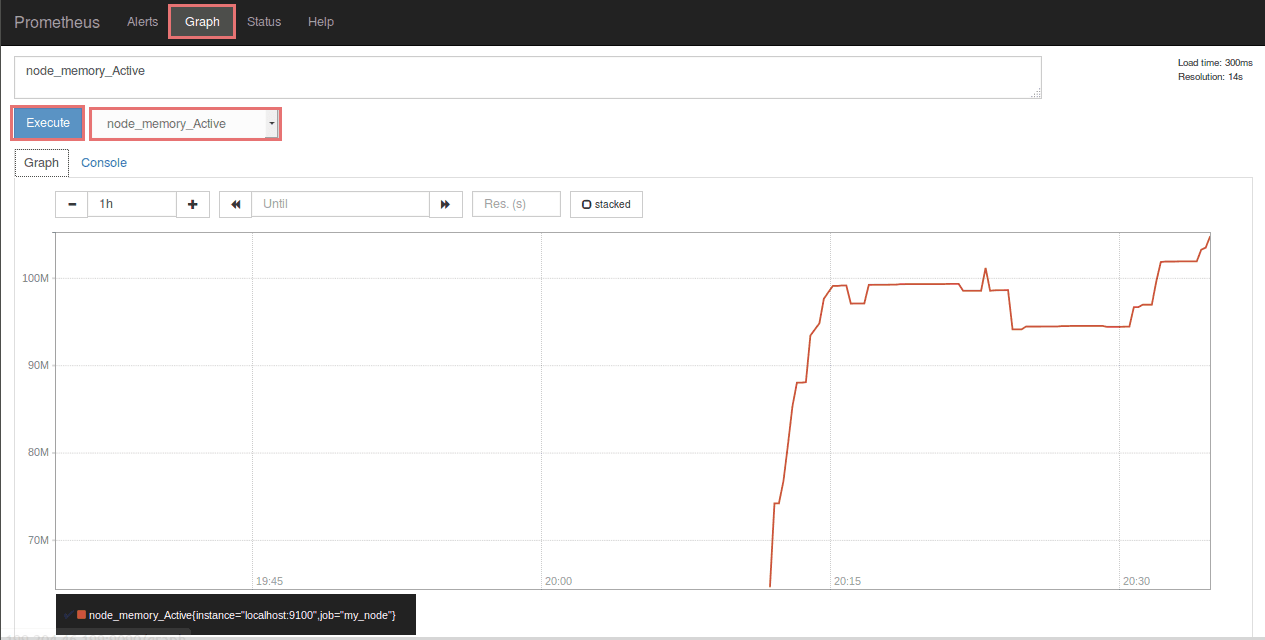Click the Prometheus brand link
The height and width of the screenshot is (640, 1265).
click(57, 22)
